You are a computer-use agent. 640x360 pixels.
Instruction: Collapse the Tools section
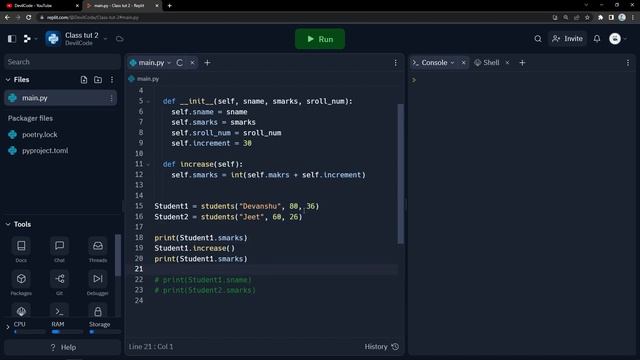[x=8, y=224]
